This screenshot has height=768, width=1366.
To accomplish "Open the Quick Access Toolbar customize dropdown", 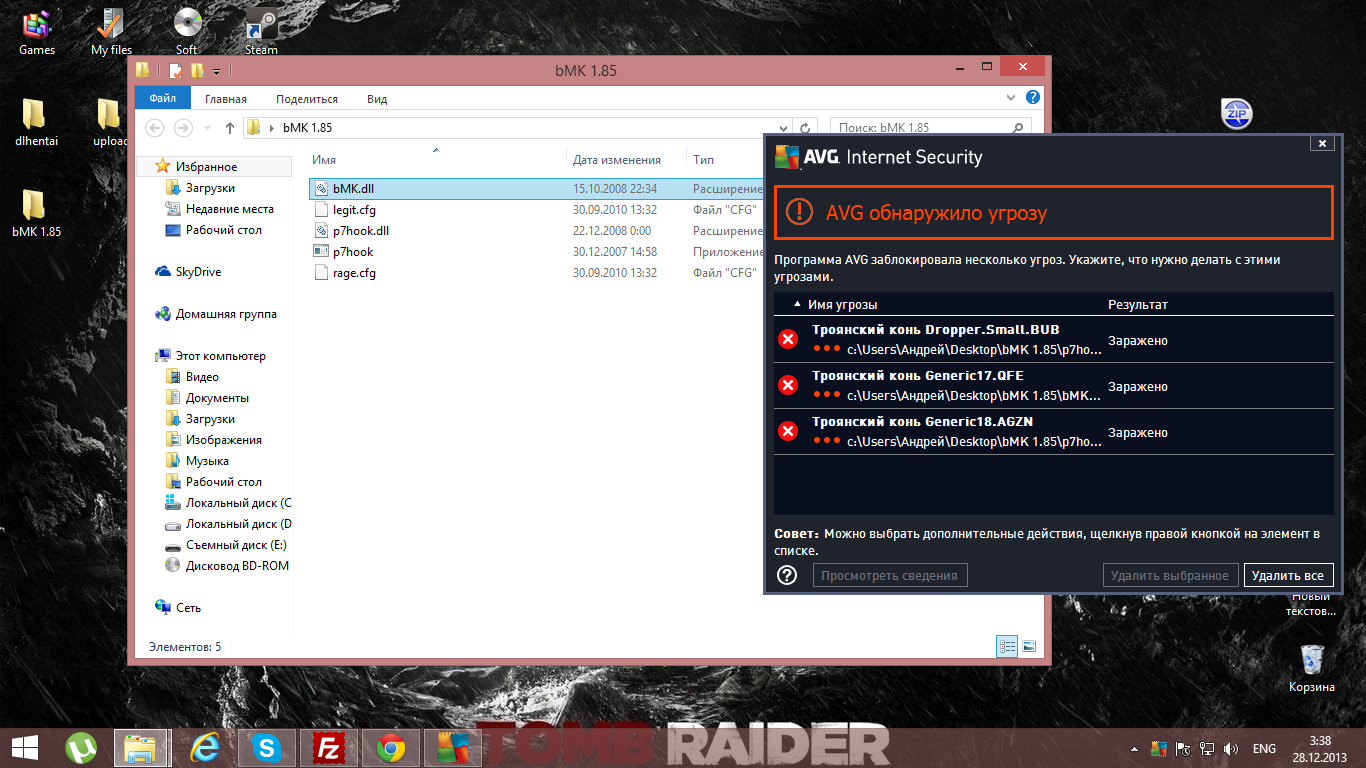I will (x=216, y=71).
